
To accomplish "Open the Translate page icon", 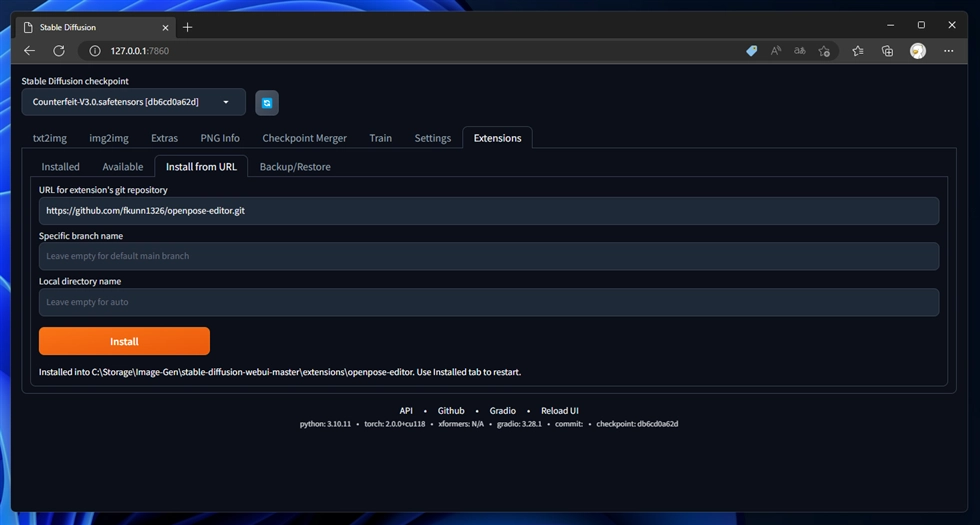I will click(799, 51).
